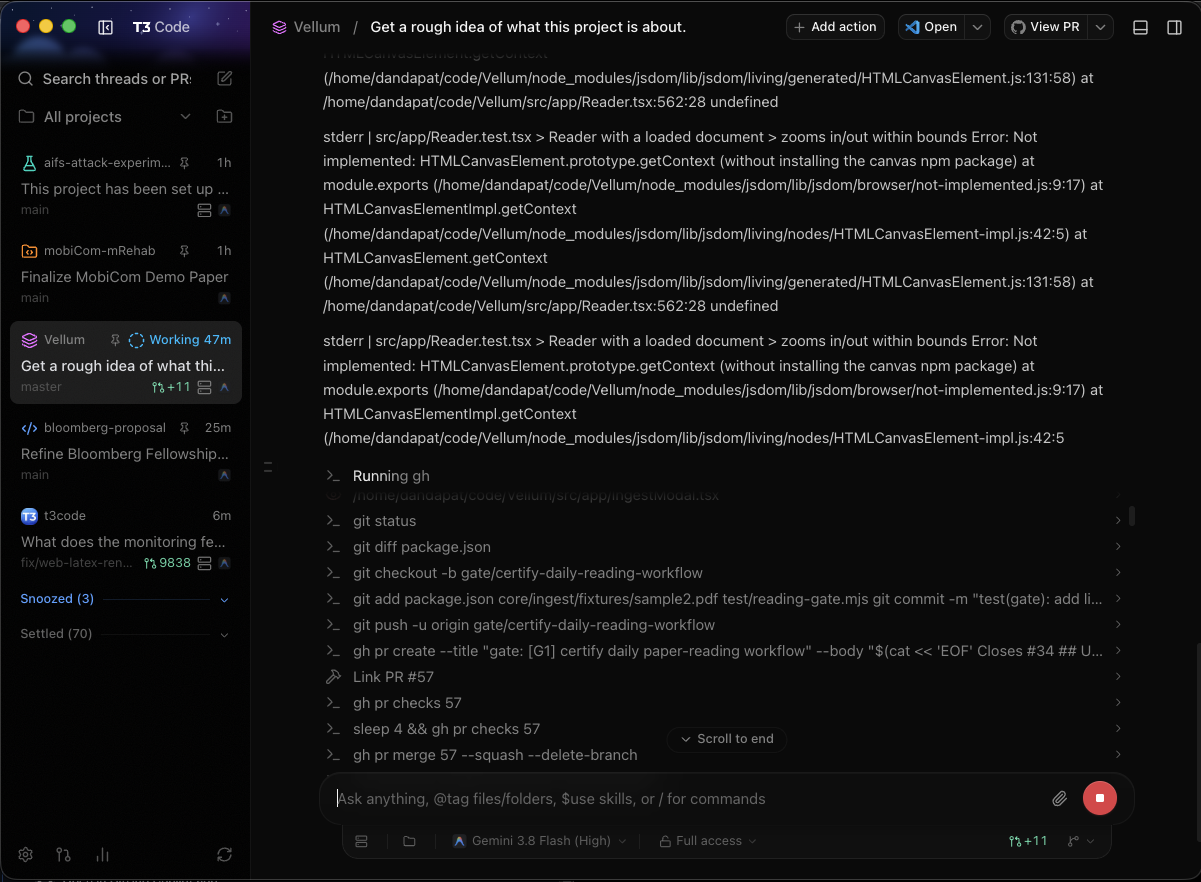This screenshot has height=882, width=1201.
Task: Open the Full access permissions dropdown
Action: (x=708, y=841)
